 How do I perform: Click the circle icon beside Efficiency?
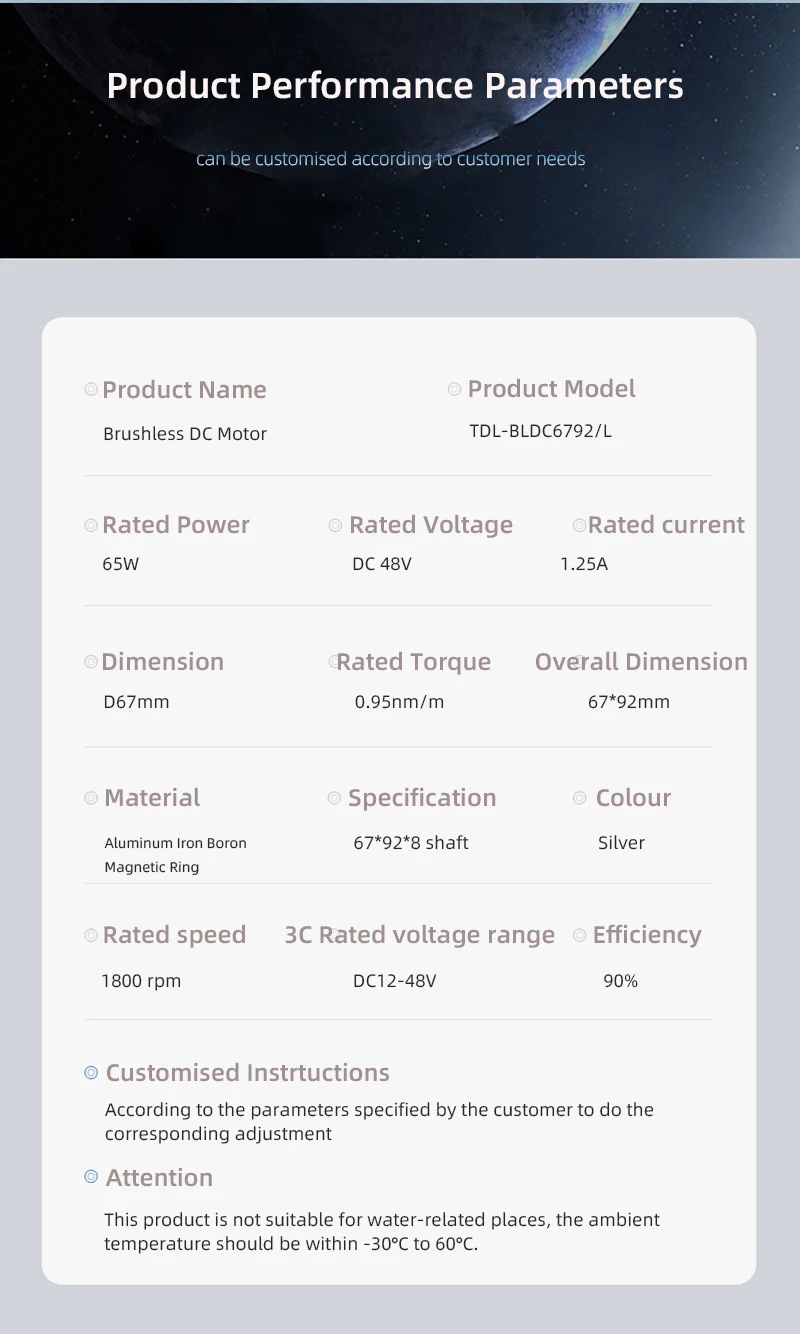click(x=580, y=935)
